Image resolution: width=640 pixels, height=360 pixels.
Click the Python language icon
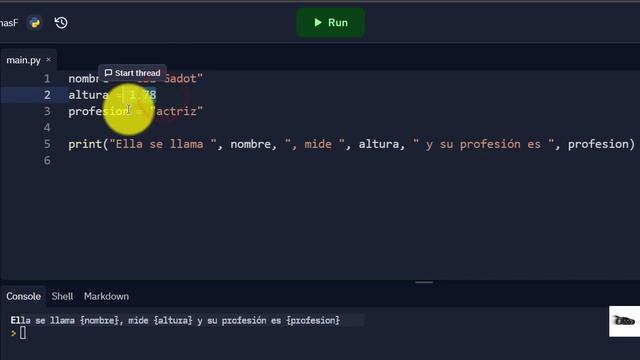pyautogui.click(x=35, y=23)
